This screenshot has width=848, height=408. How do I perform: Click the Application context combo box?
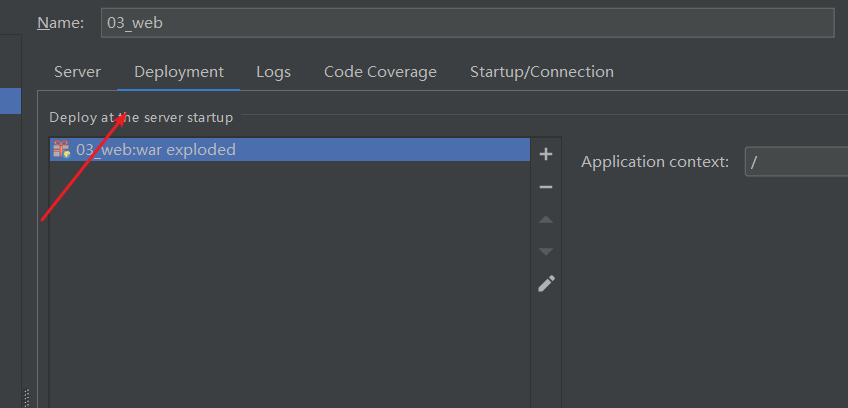pyautogui.click(x=797, y=162)
